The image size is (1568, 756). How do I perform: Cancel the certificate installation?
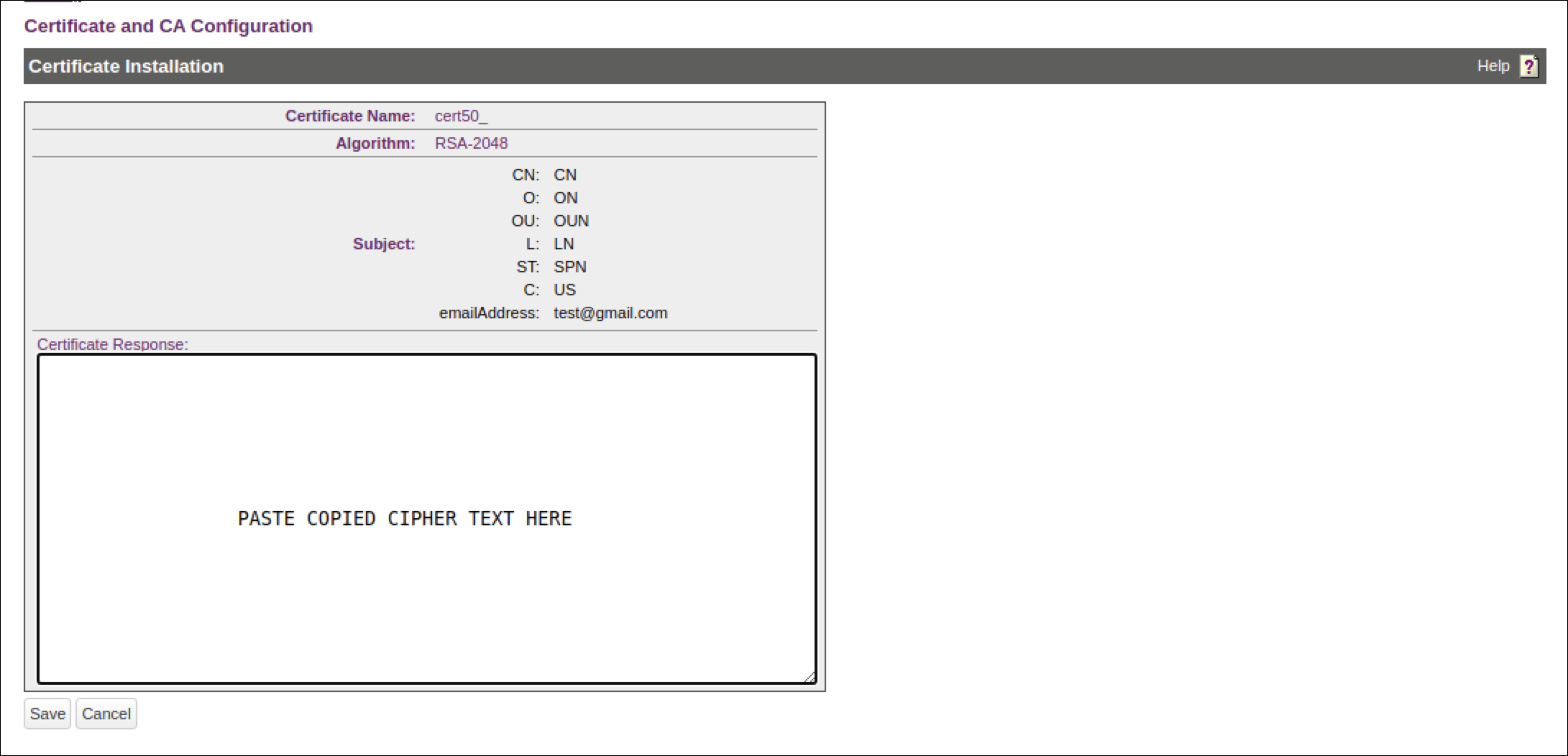[106, 714]
